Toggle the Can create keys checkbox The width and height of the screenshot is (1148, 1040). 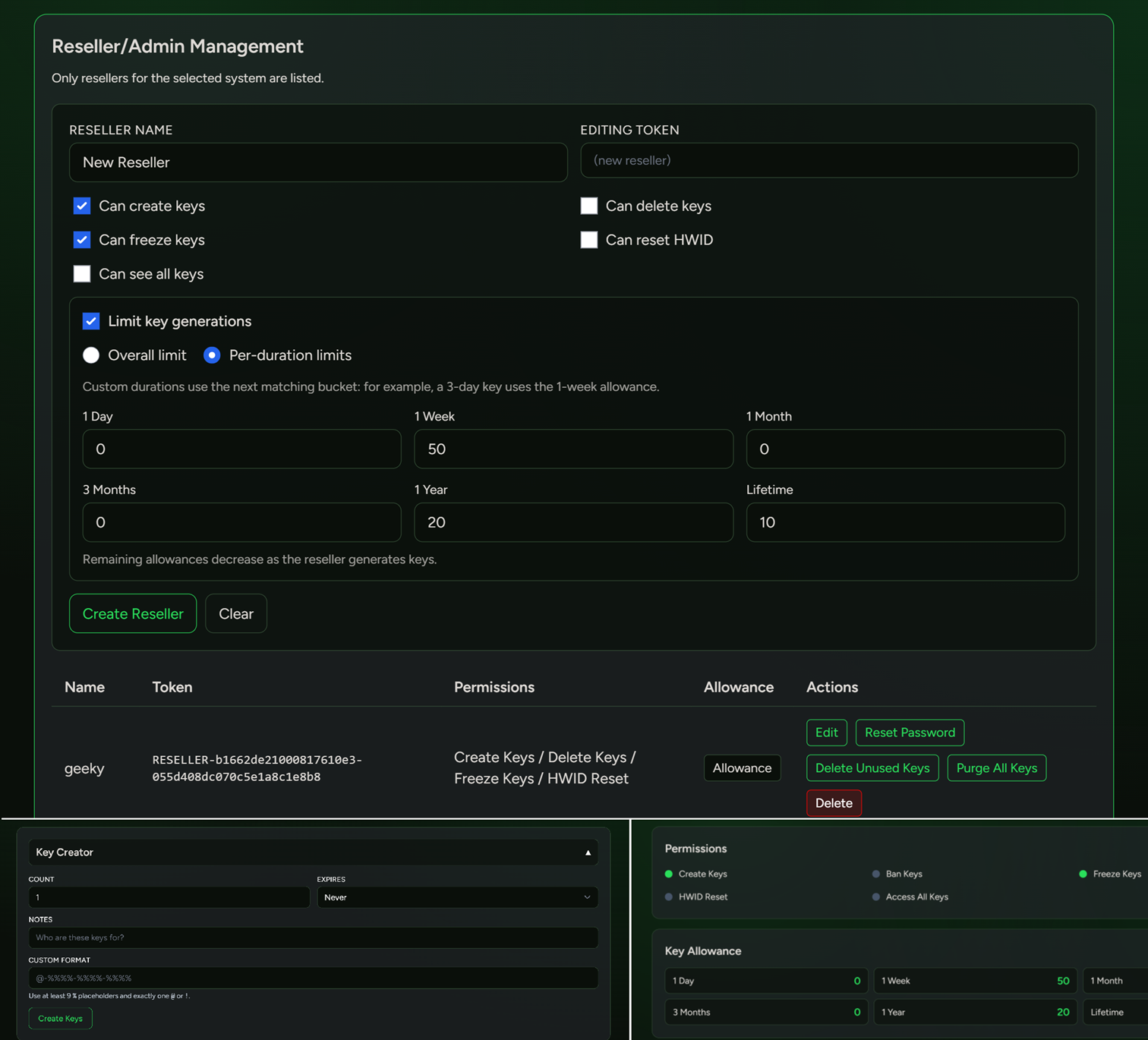(x=82, y=206)
